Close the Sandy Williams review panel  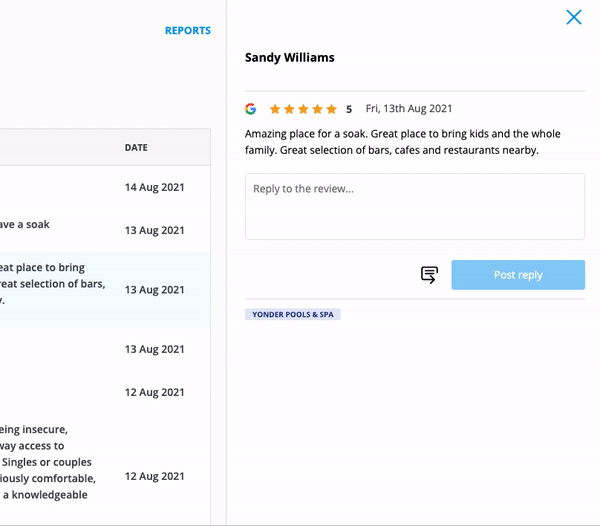coord(574,17)
